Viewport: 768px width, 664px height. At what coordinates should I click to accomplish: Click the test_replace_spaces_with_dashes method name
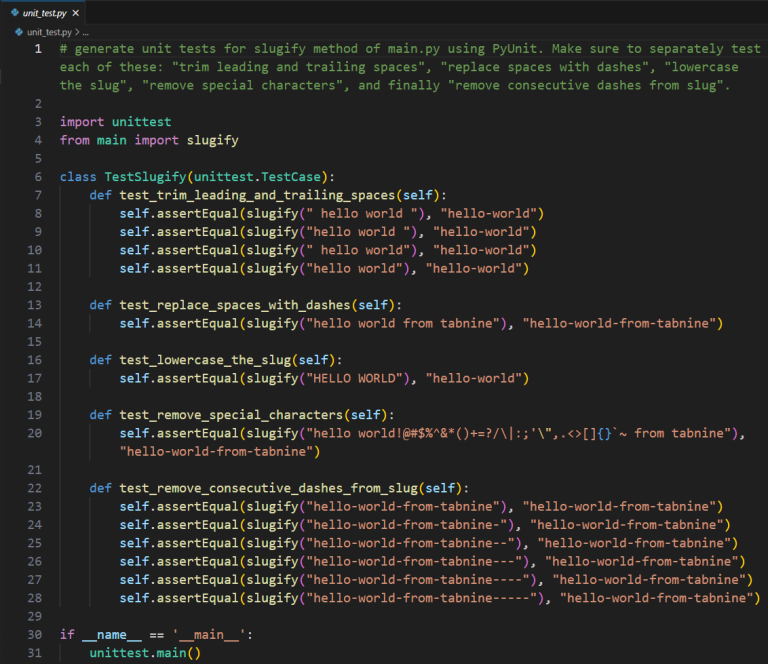pos(249,305)
